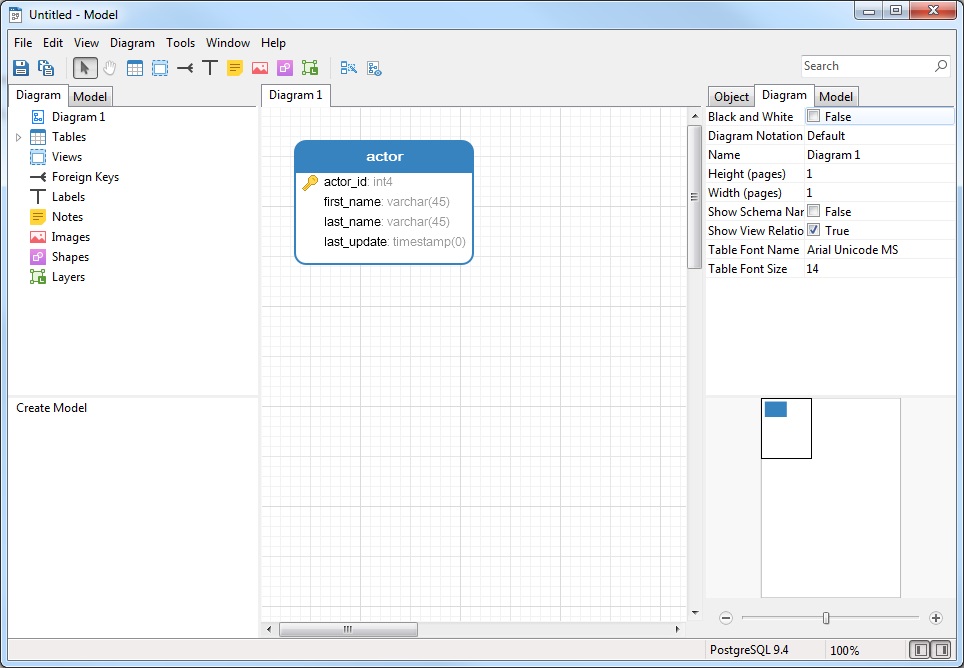This screenshot has height=668, width=964.
Task: Expand the Tables tree node
Action: point(18,137)
